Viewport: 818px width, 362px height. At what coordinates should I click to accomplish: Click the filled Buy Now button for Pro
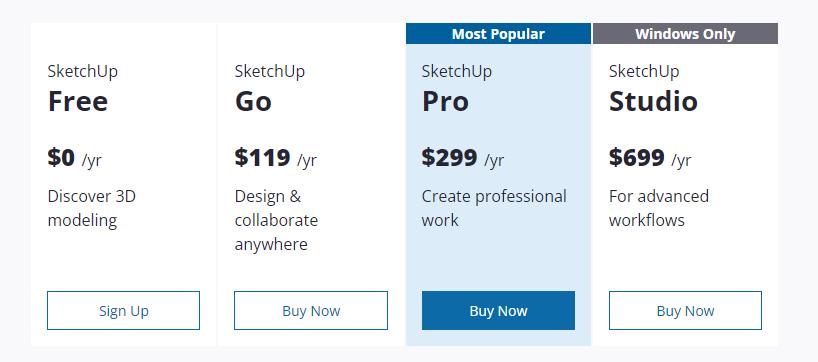pyautogui.click(x=498, y=310)
